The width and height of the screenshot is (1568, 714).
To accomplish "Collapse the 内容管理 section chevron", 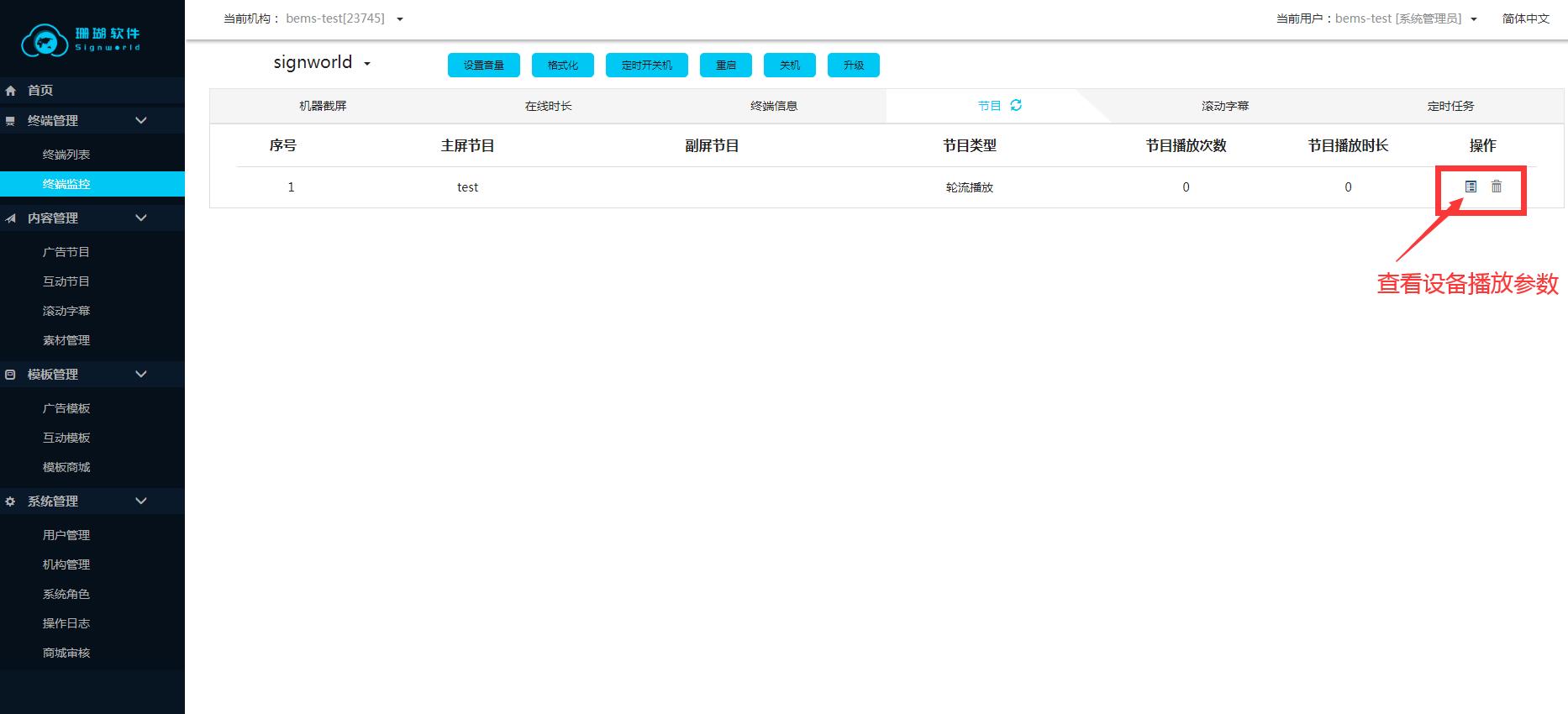I will click(141, 218).
